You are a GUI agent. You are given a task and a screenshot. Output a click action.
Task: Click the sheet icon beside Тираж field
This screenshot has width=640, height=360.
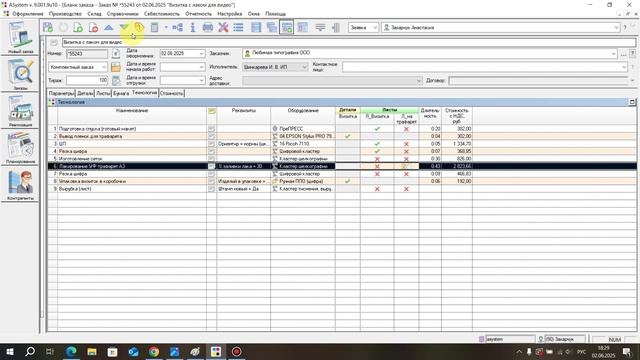(x=116, y=80)
